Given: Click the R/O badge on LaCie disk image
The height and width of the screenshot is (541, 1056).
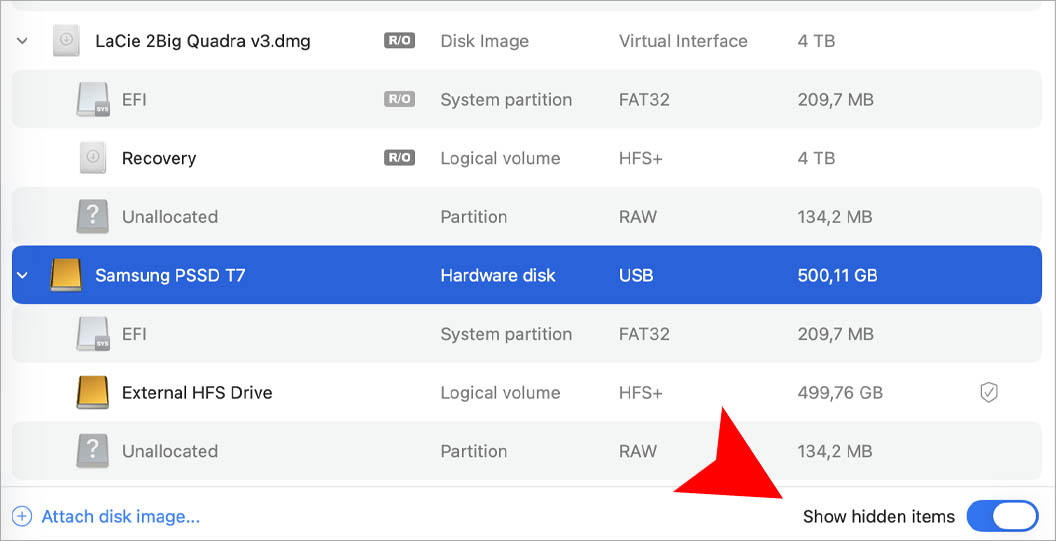Looking at the screenshot, I should pyautogui.click(x=399, y=40).
